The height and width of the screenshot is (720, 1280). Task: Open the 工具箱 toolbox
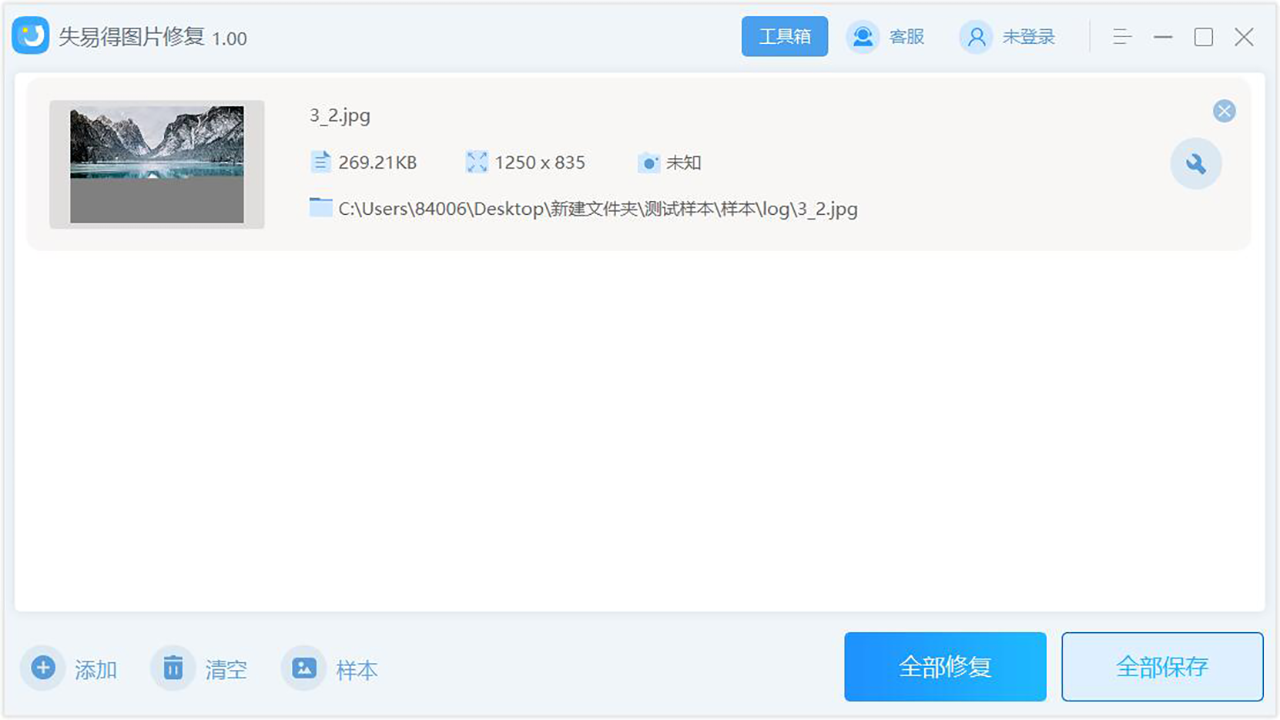click(784, 36)
